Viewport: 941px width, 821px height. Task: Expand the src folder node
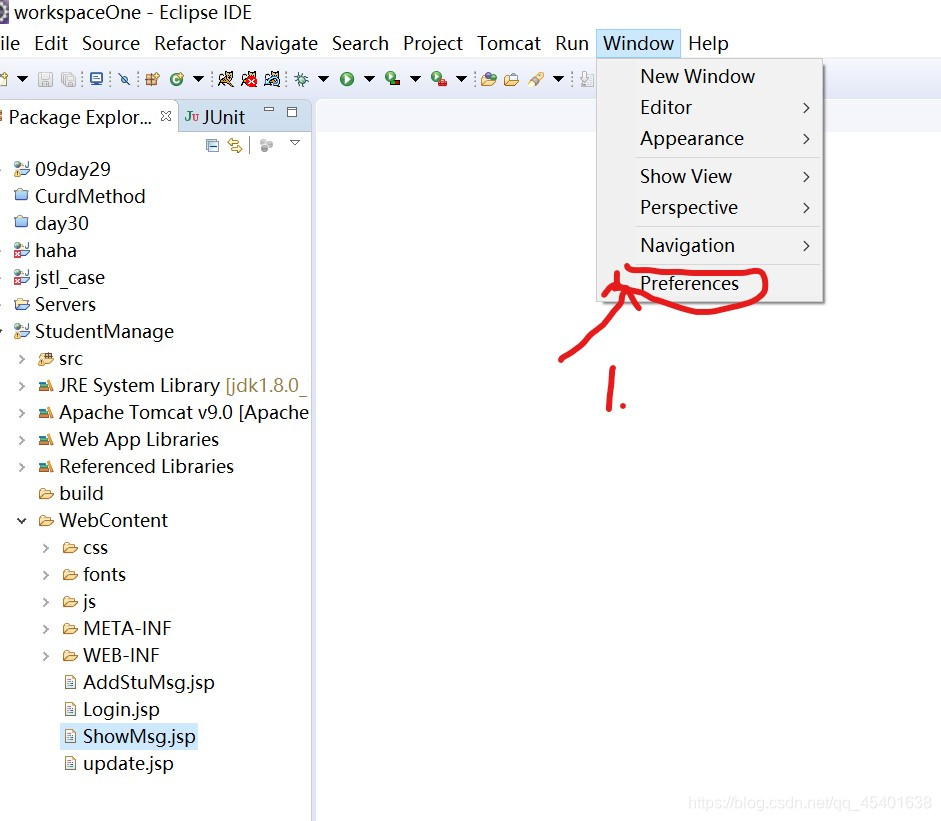[x=22, y=359]
